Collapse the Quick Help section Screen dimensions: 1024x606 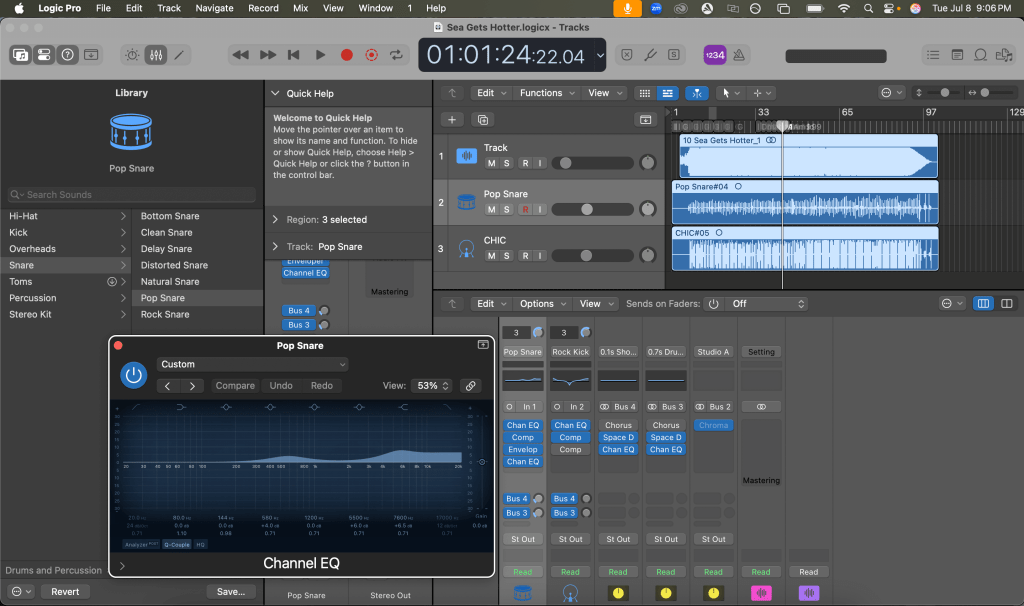(x=276, y=93)
